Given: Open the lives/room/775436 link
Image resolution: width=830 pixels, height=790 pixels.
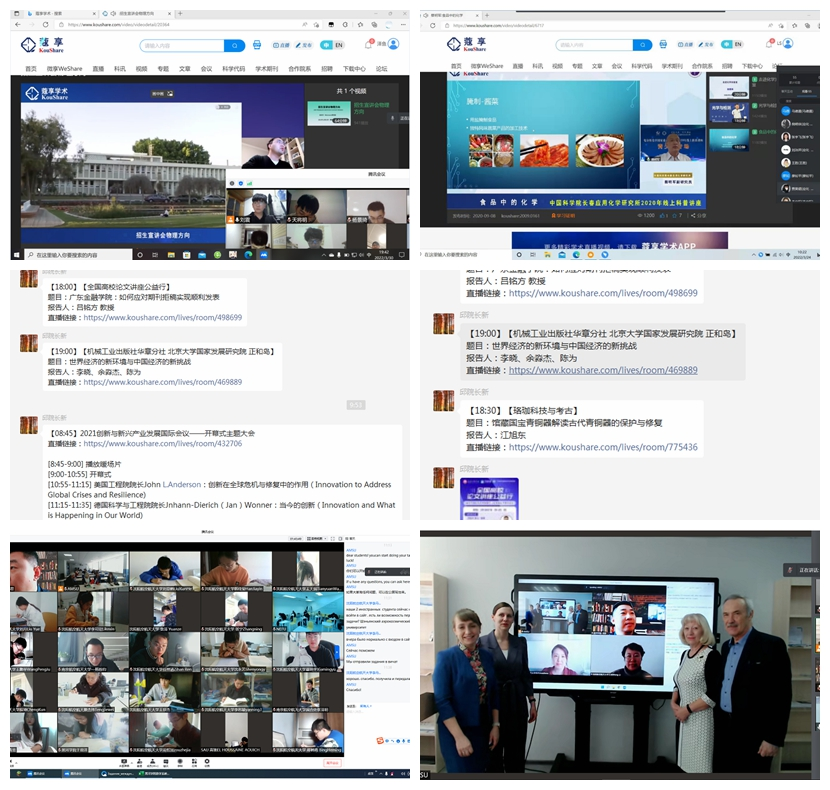Looking at the screenshot, I should click(603, 447).
